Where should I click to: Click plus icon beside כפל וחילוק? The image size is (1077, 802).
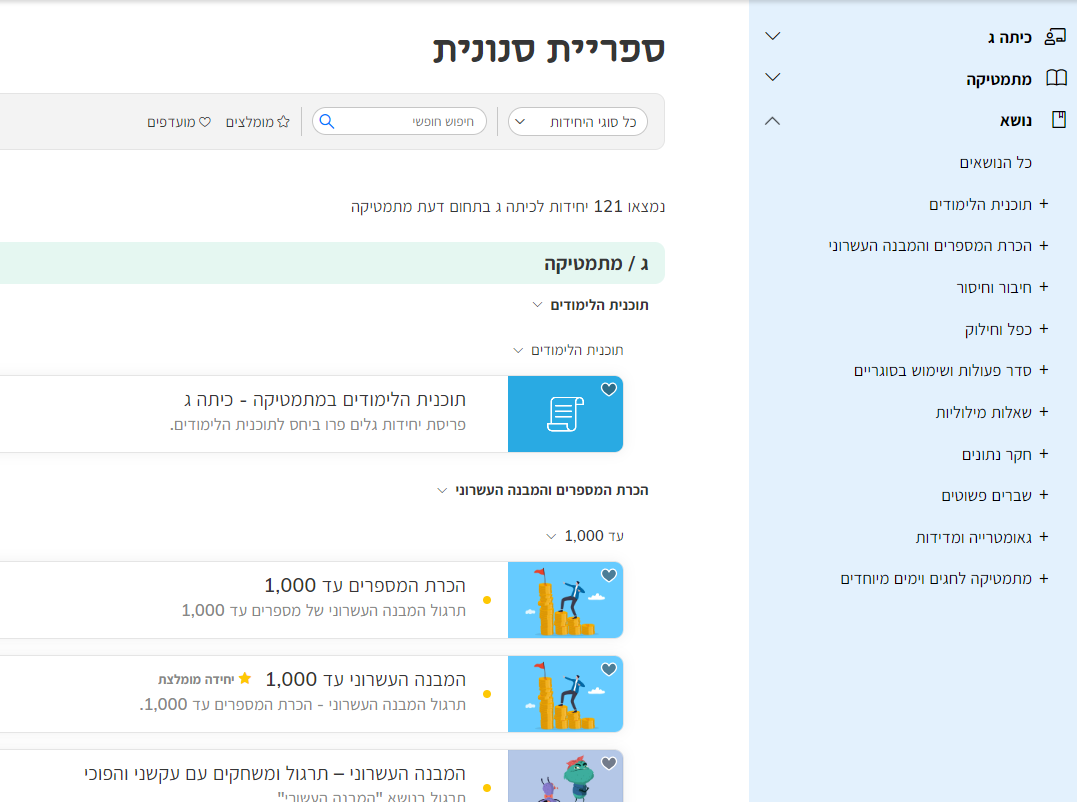pos(1044,328)
